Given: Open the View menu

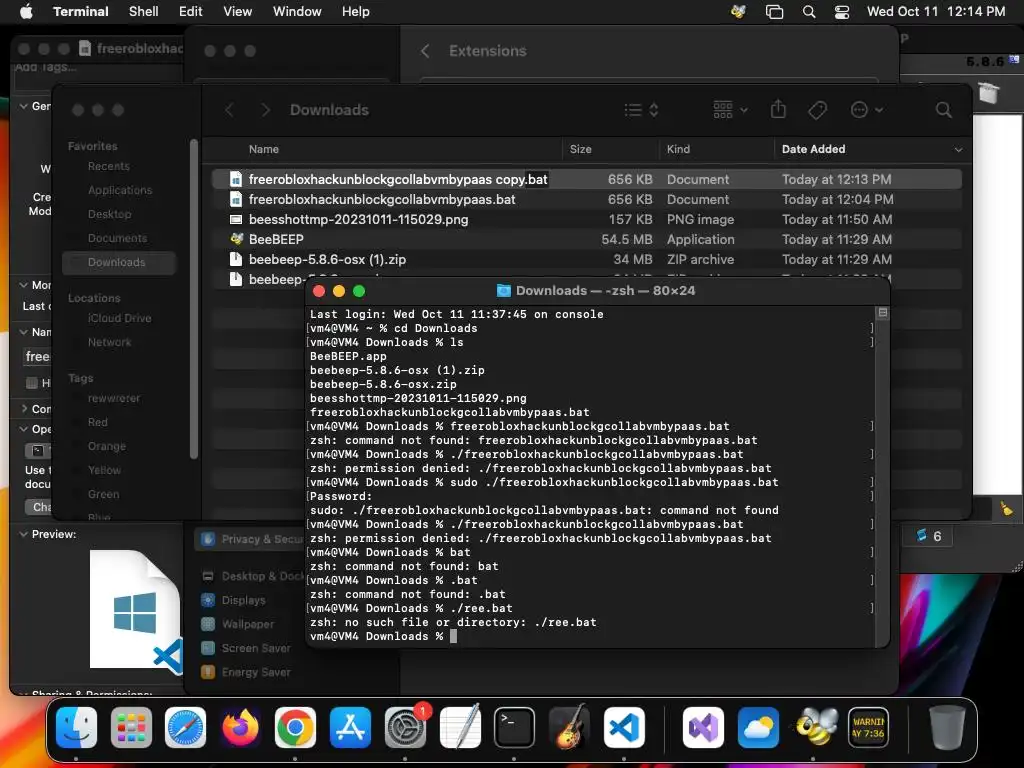Looking at the screenshot, I should 238,12.
